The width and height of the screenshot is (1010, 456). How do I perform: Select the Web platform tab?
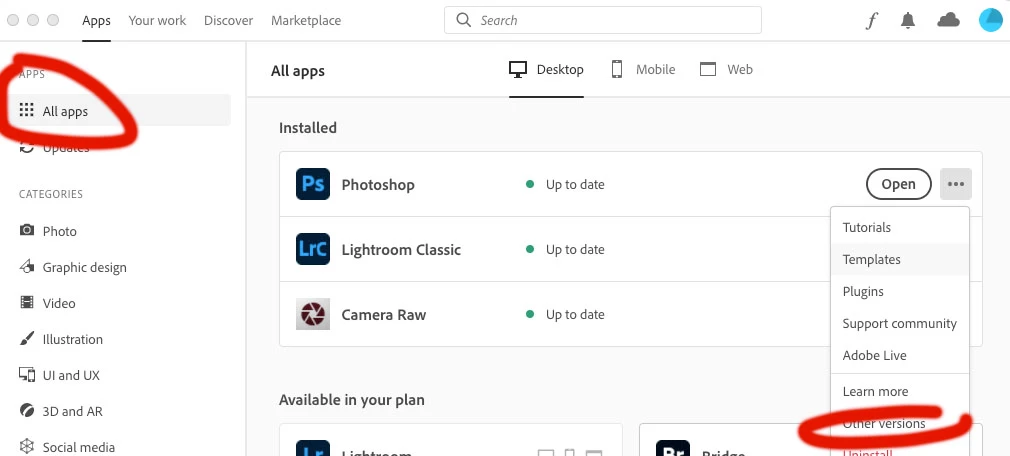tap(726, 70)
